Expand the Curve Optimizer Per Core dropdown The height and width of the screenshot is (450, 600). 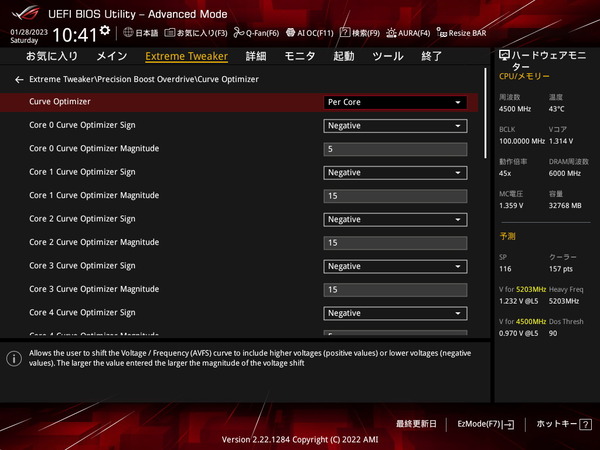coord(395,102)
